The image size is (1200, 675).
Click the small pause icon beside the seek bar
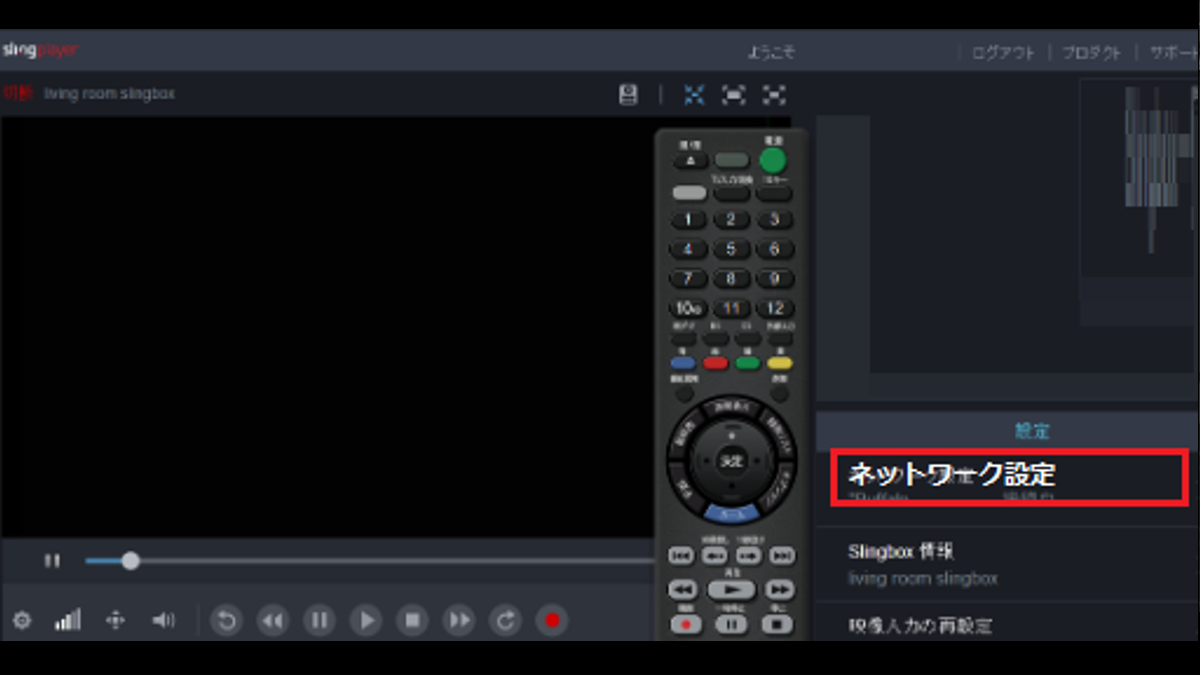point(52,561)
